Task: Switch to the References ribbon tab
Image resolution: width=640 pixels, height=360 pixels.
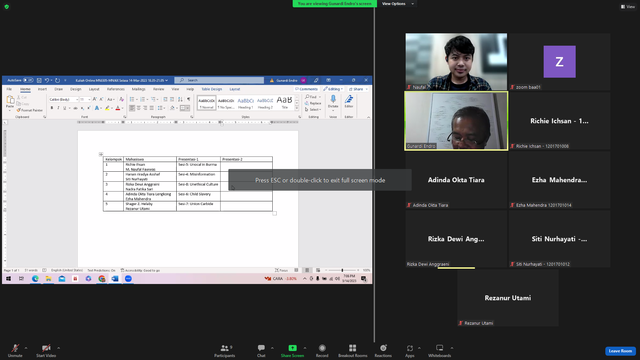Action: point(116,89)
